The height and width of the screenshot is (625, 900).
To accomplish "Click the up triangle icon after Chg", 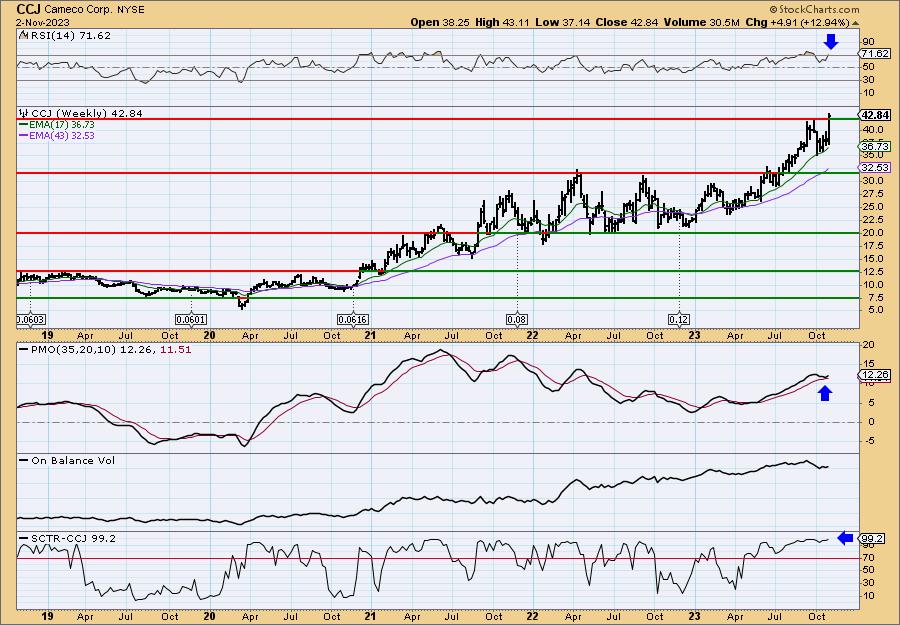I will click(855, 23).
